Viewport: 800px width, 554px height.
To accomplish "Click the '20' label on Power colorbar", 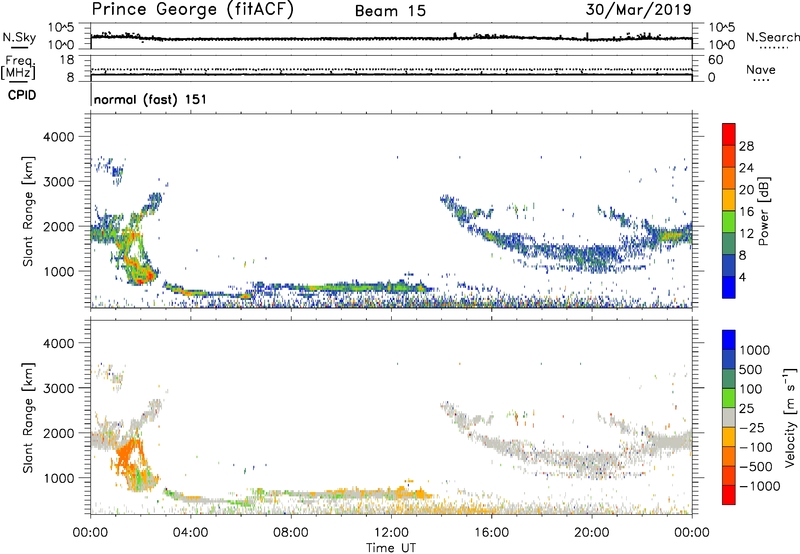I will [x=746, y=190].
